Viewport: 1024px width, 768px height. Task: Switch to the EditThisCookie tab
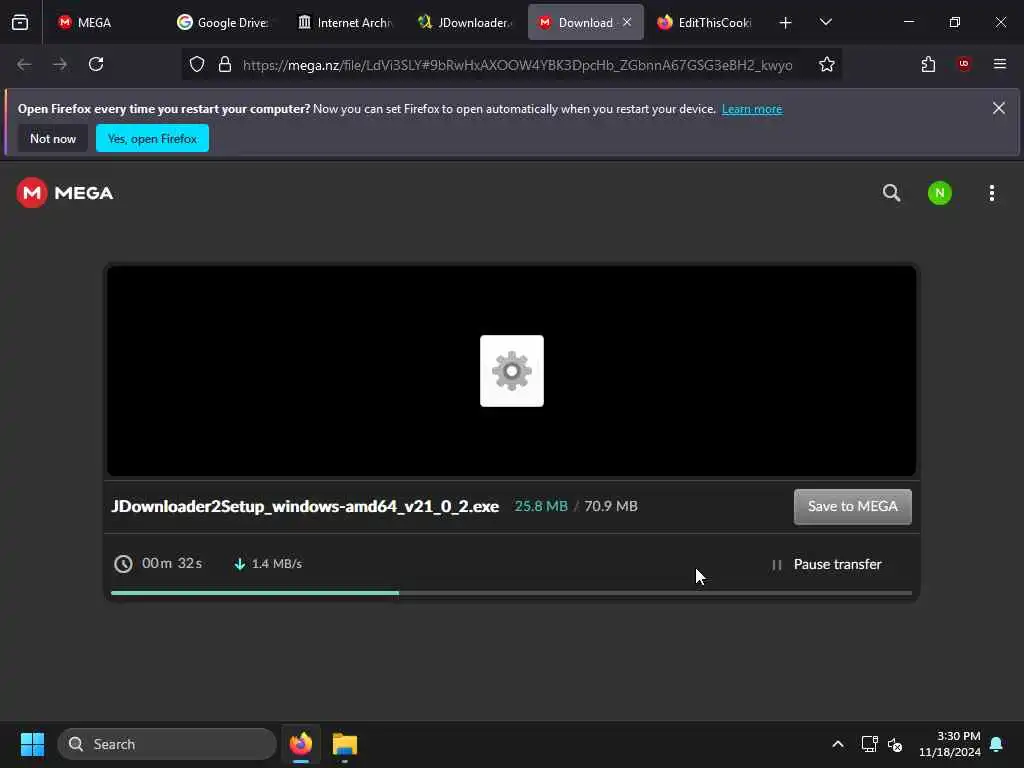click(705, 23)
